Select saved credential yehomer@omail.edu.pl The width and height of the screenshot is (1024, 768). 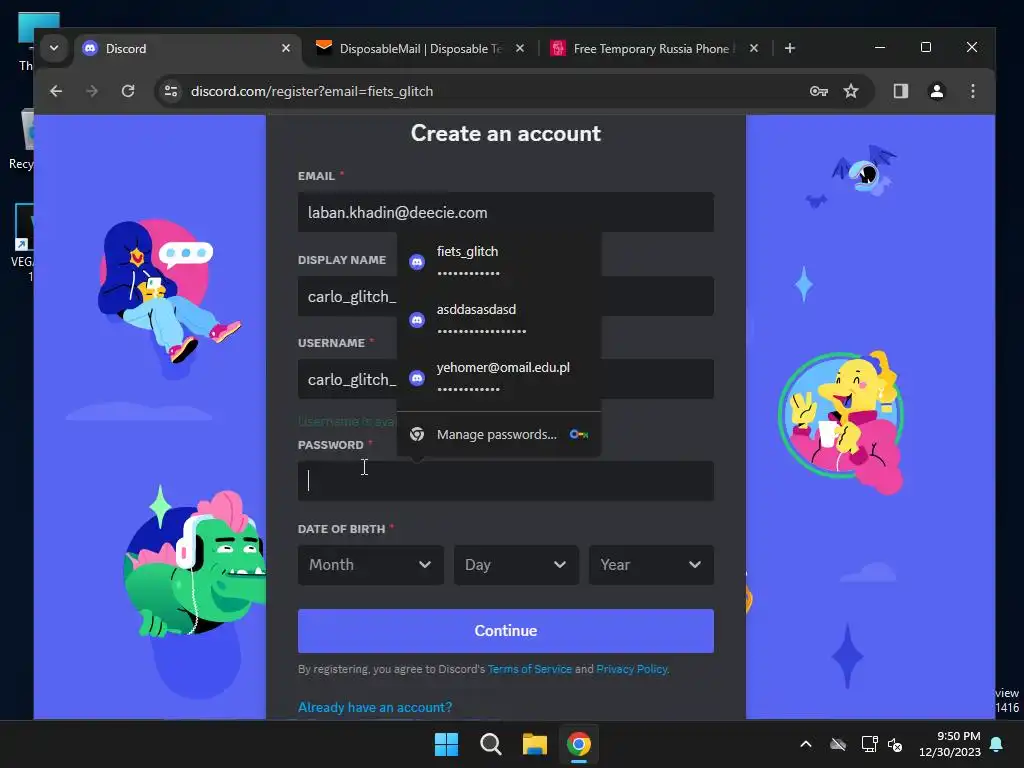click(x=499, y=377)
